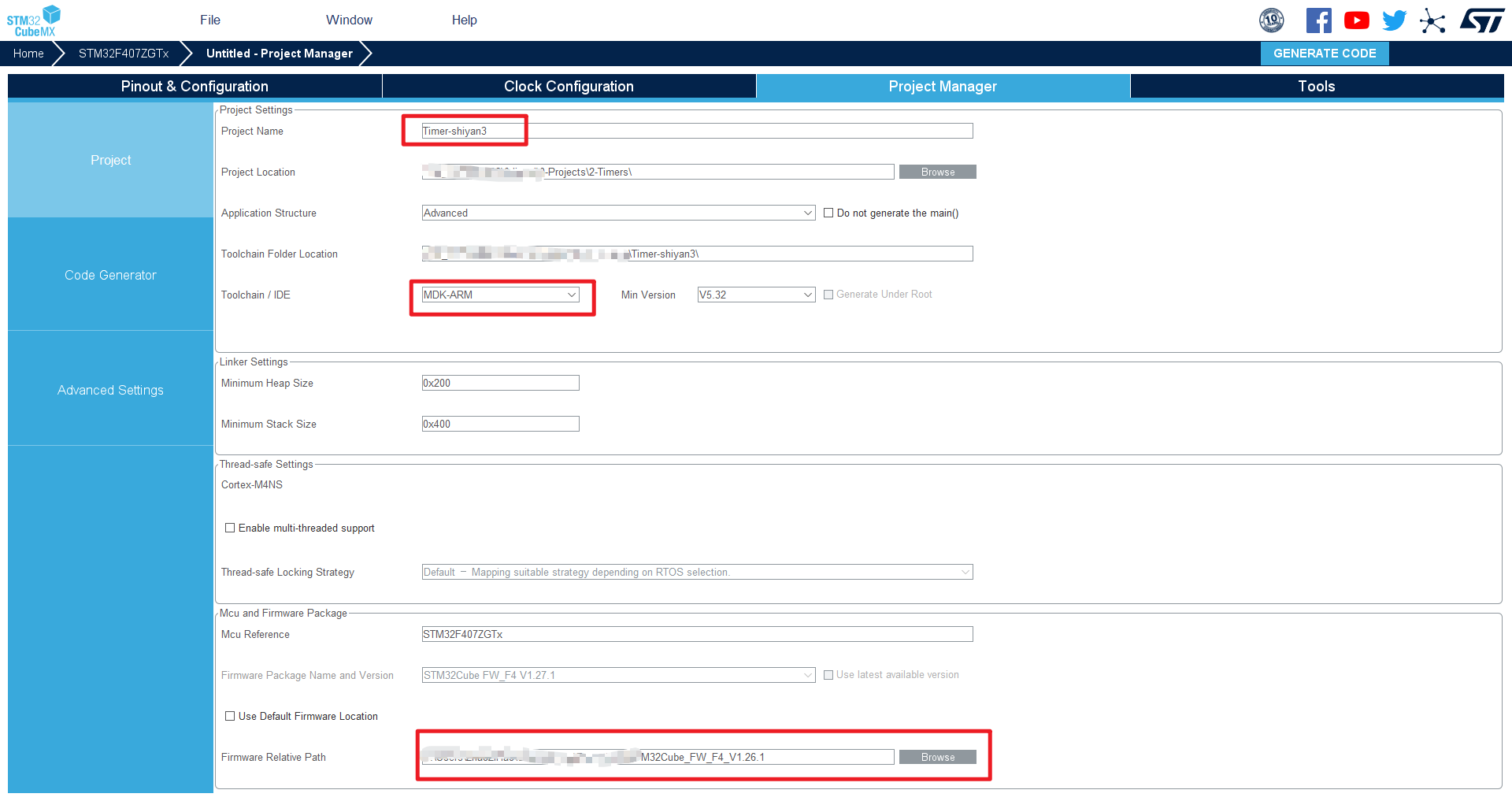Click the ST logo icon
This screenshot has width=1512, height=801.
(x=1482, y=20)
